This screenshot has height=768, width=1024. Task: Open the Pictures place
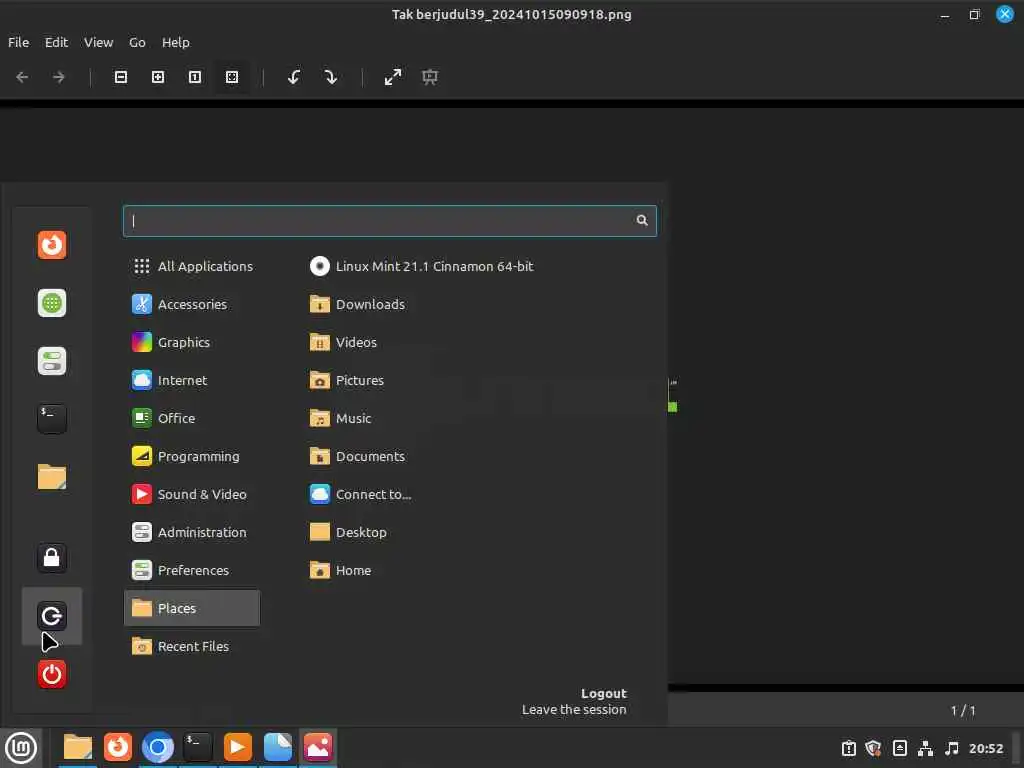click(x=347, y=380)
